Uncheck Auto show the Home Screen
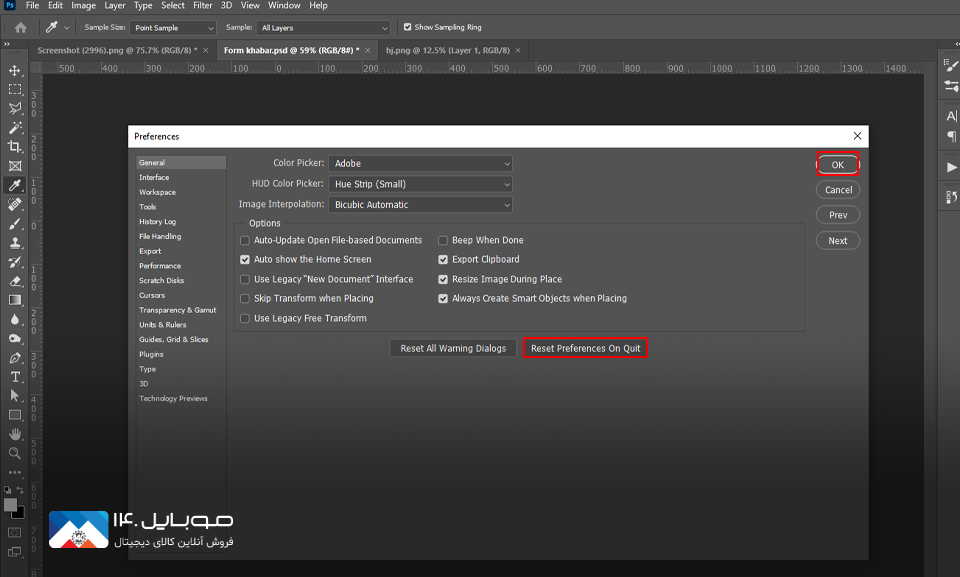 coord(245,260)
